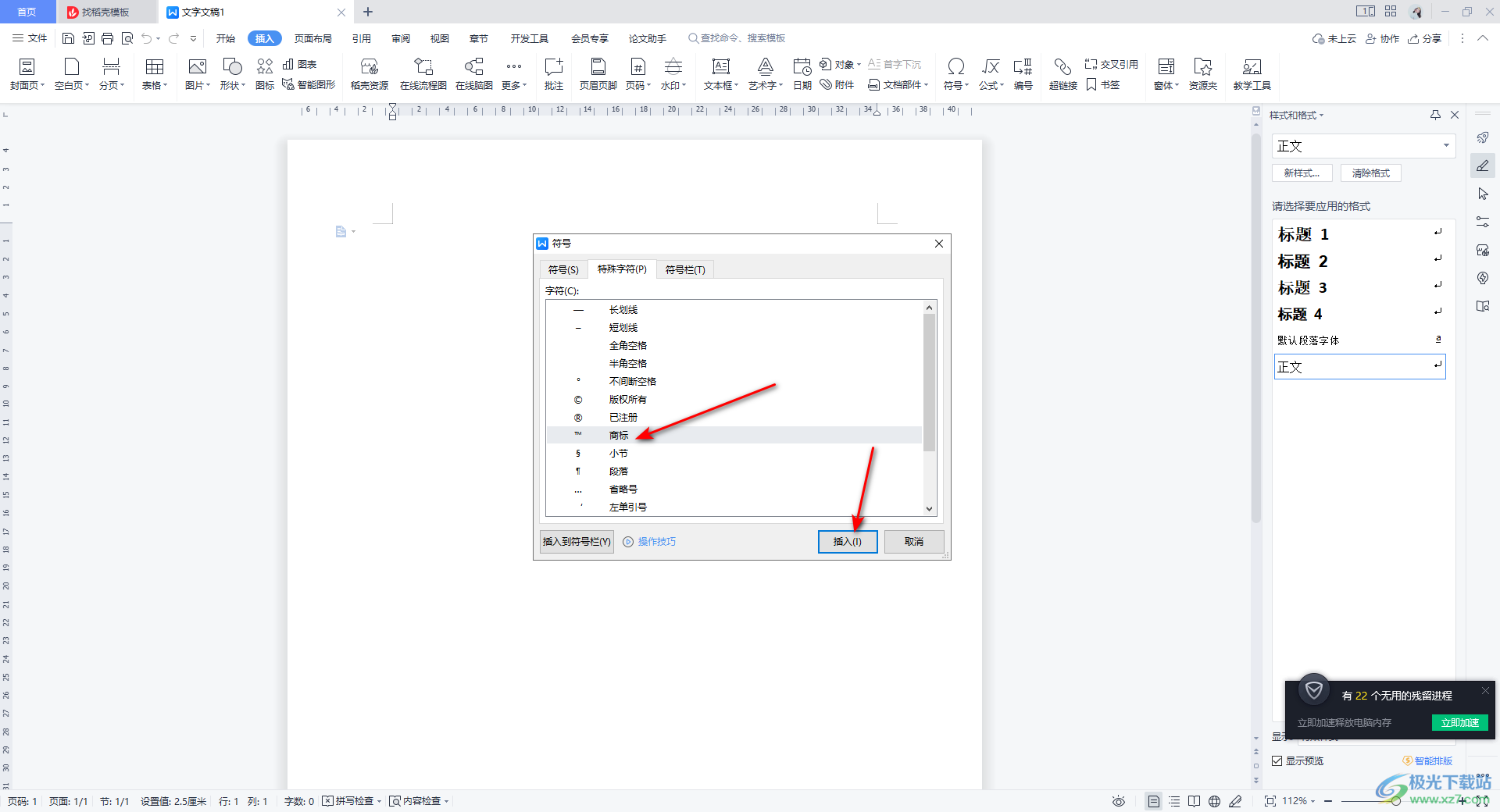Viewport: 1500px width, 812px height.
Task: Insert the Date (日期)
Action: coord(802,74)
